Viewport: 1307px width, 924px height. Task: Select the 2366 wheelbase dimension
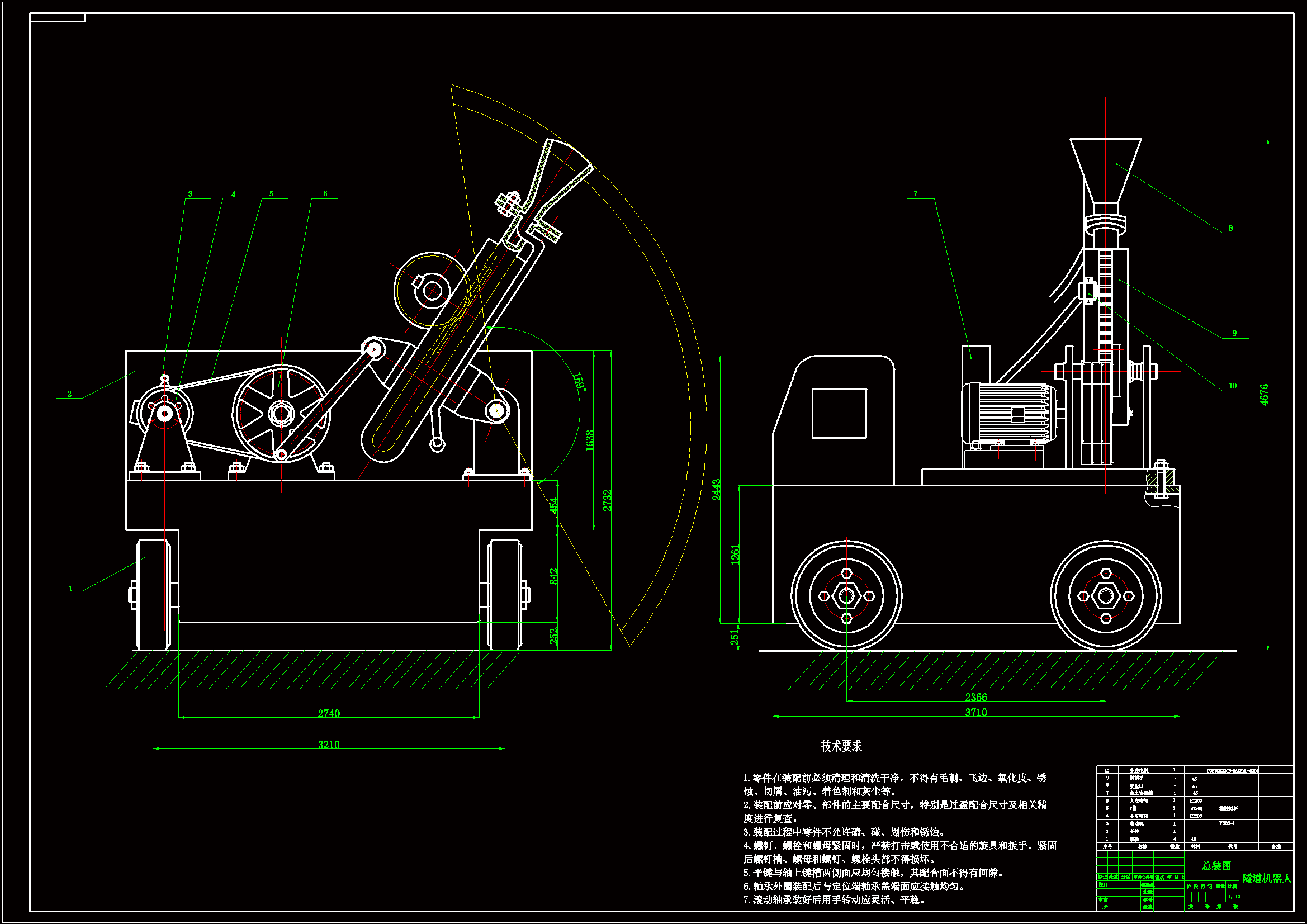(975, 697)
